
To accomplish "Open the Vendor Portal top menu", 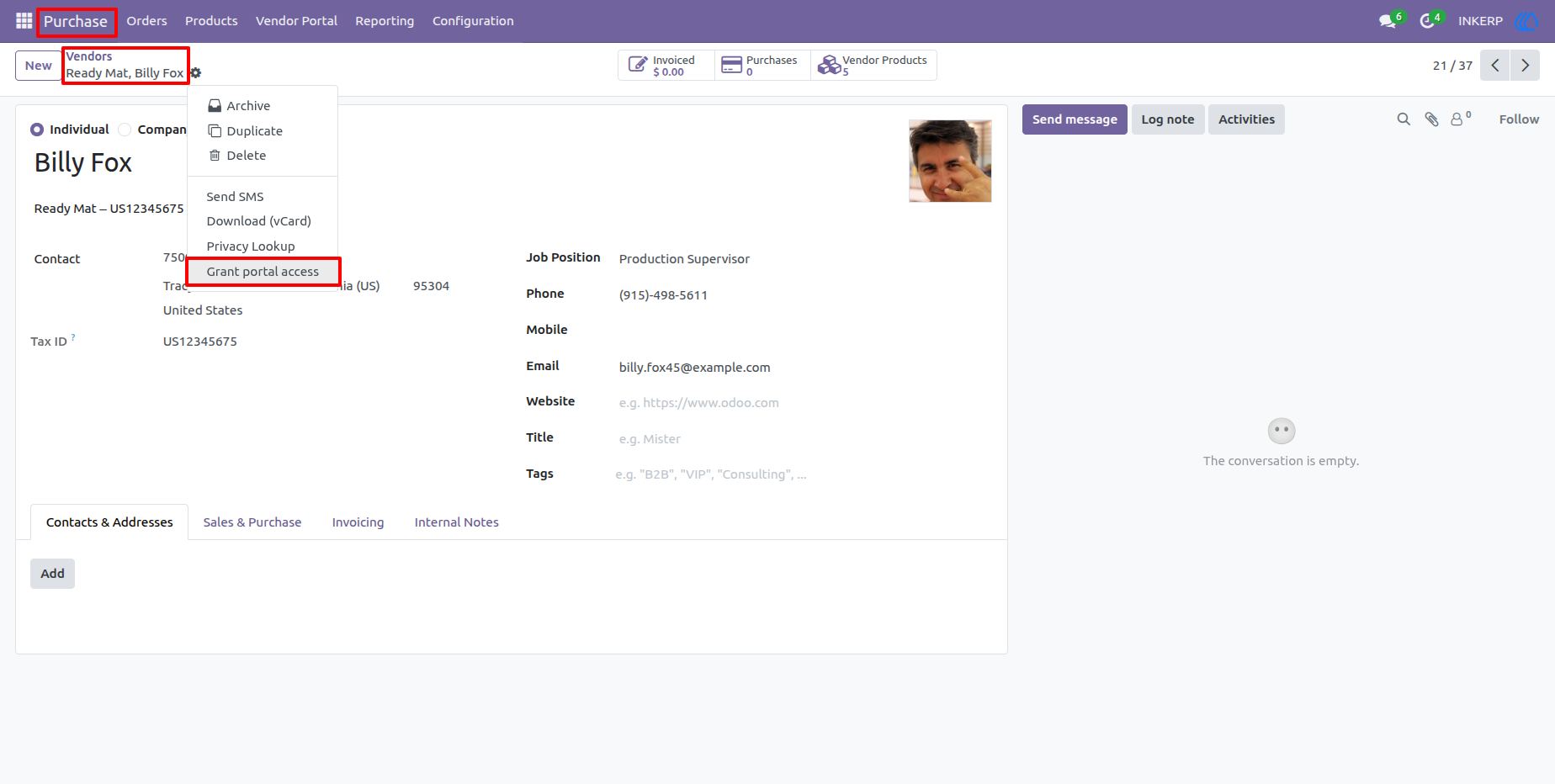I will click(296, 21).
